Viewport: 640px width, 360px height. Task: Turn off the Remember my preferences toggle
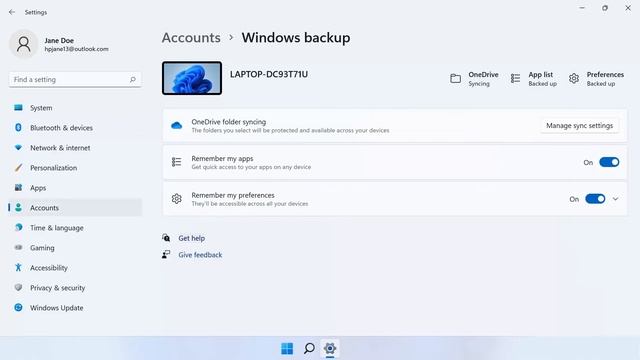pos(595,199)
